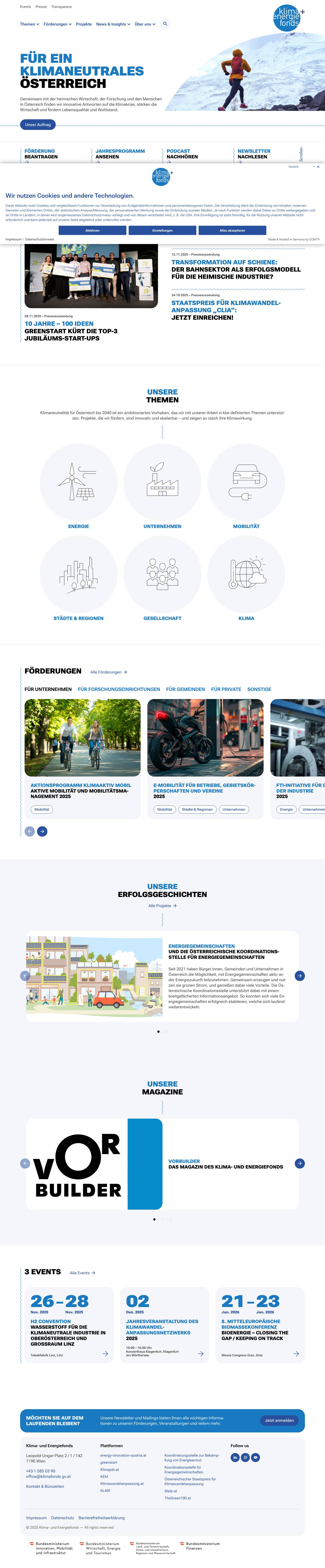Select the Städte & Regionen skyline icon

point(78,574)
